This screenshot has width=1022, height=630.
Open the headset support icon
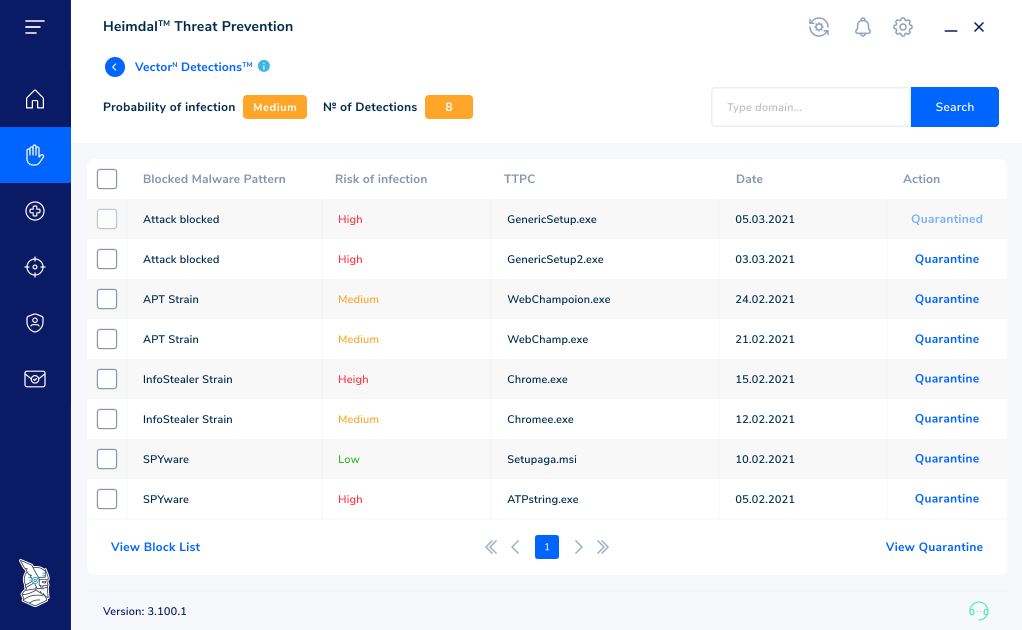point(978,610)
